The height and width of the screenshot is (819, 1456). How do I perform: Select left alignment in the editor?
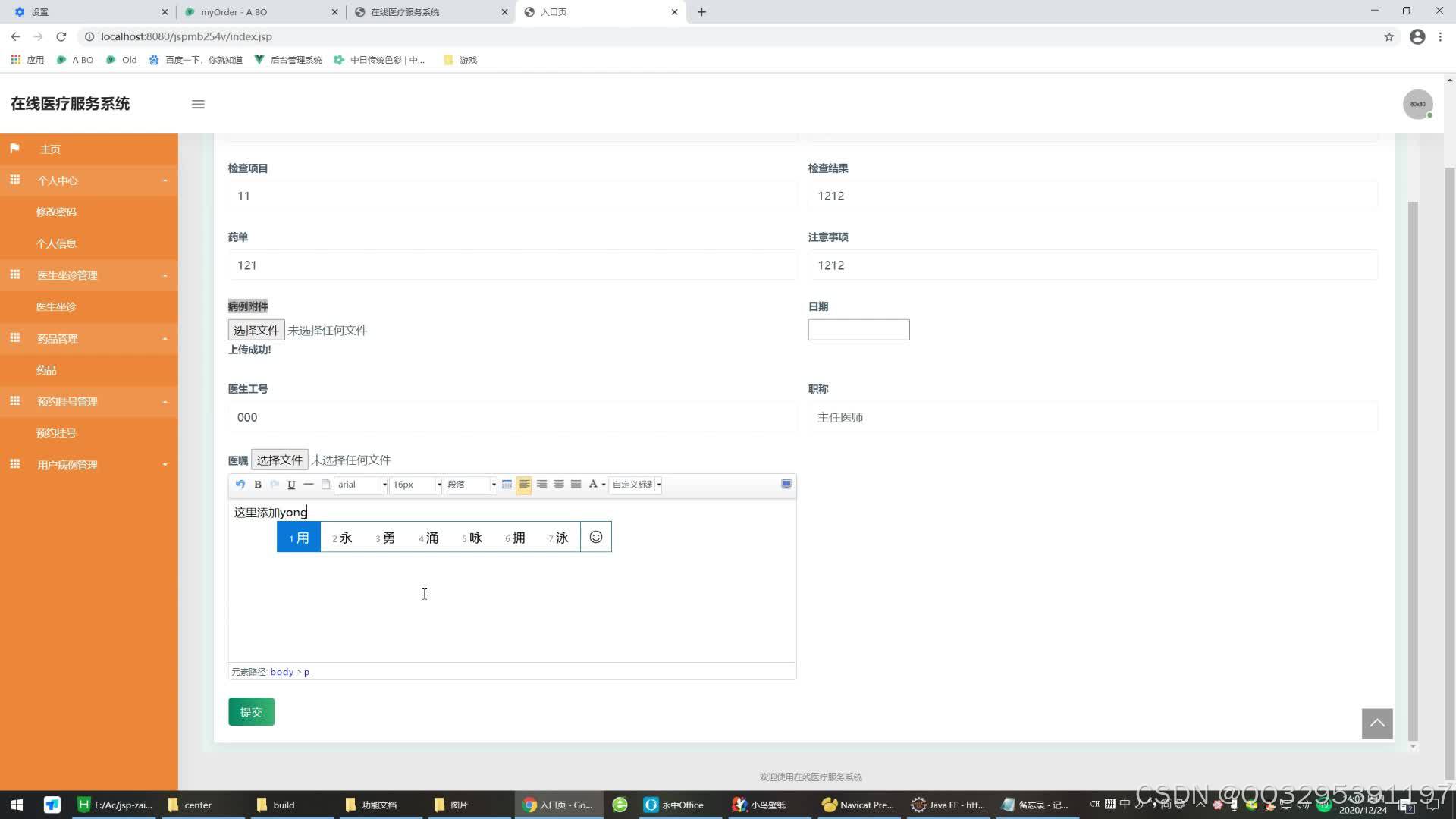click(524, 485)
